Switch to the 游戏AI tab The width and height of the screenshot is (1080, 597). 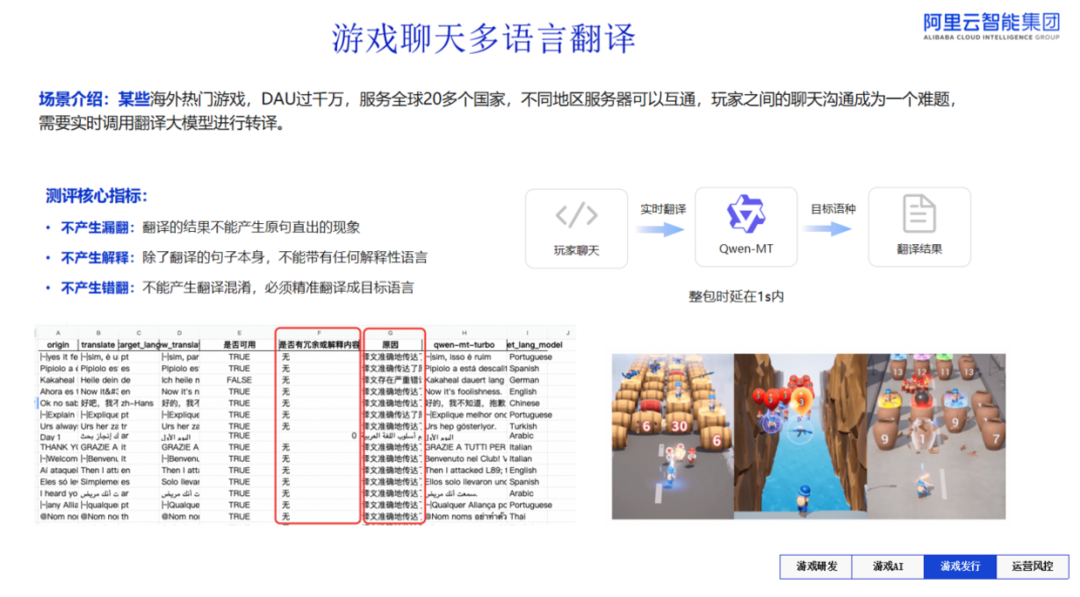click(889, 567)
